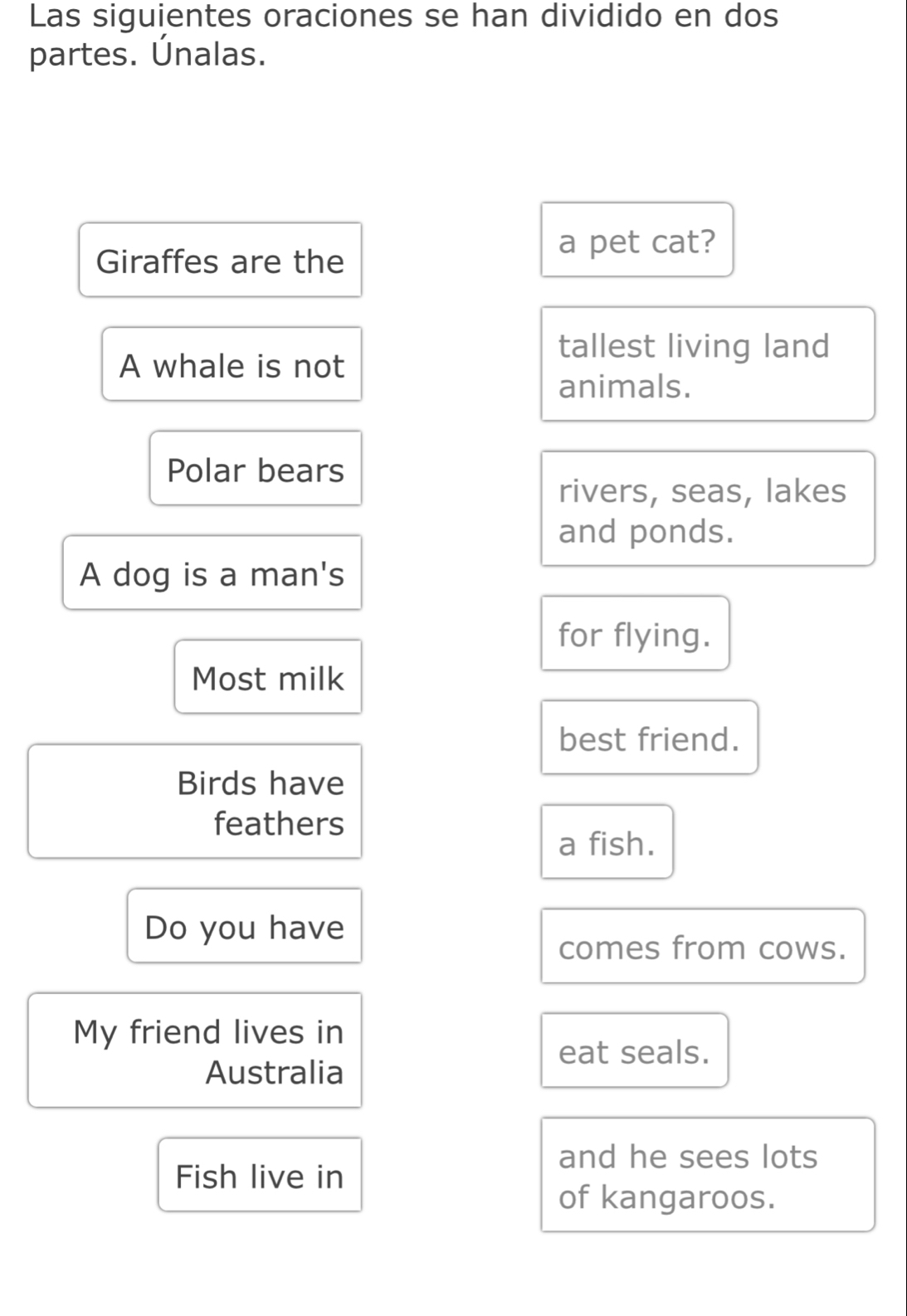
Task: Pick the "a fish." ending tile
Action: click(x=607, y=842)
